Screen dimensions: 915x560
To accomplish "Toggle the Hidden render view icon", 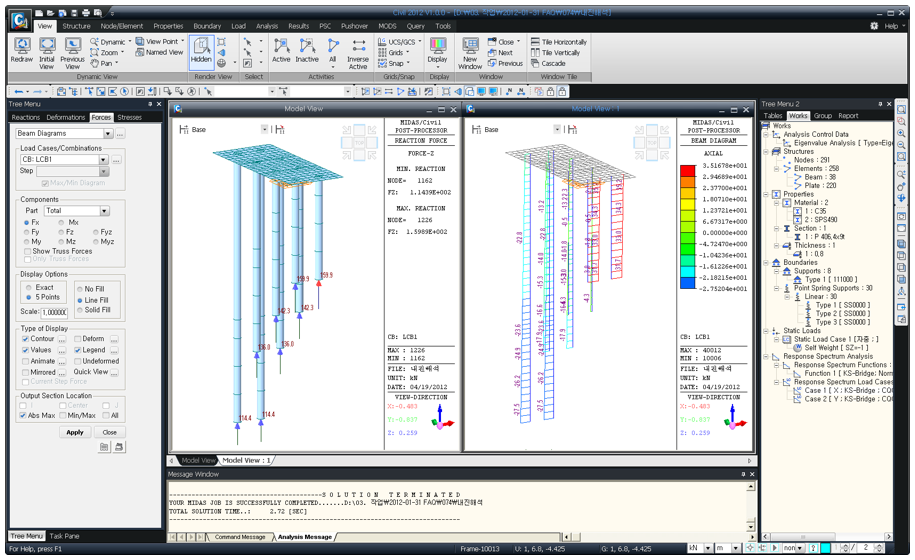I will (201, 51).
